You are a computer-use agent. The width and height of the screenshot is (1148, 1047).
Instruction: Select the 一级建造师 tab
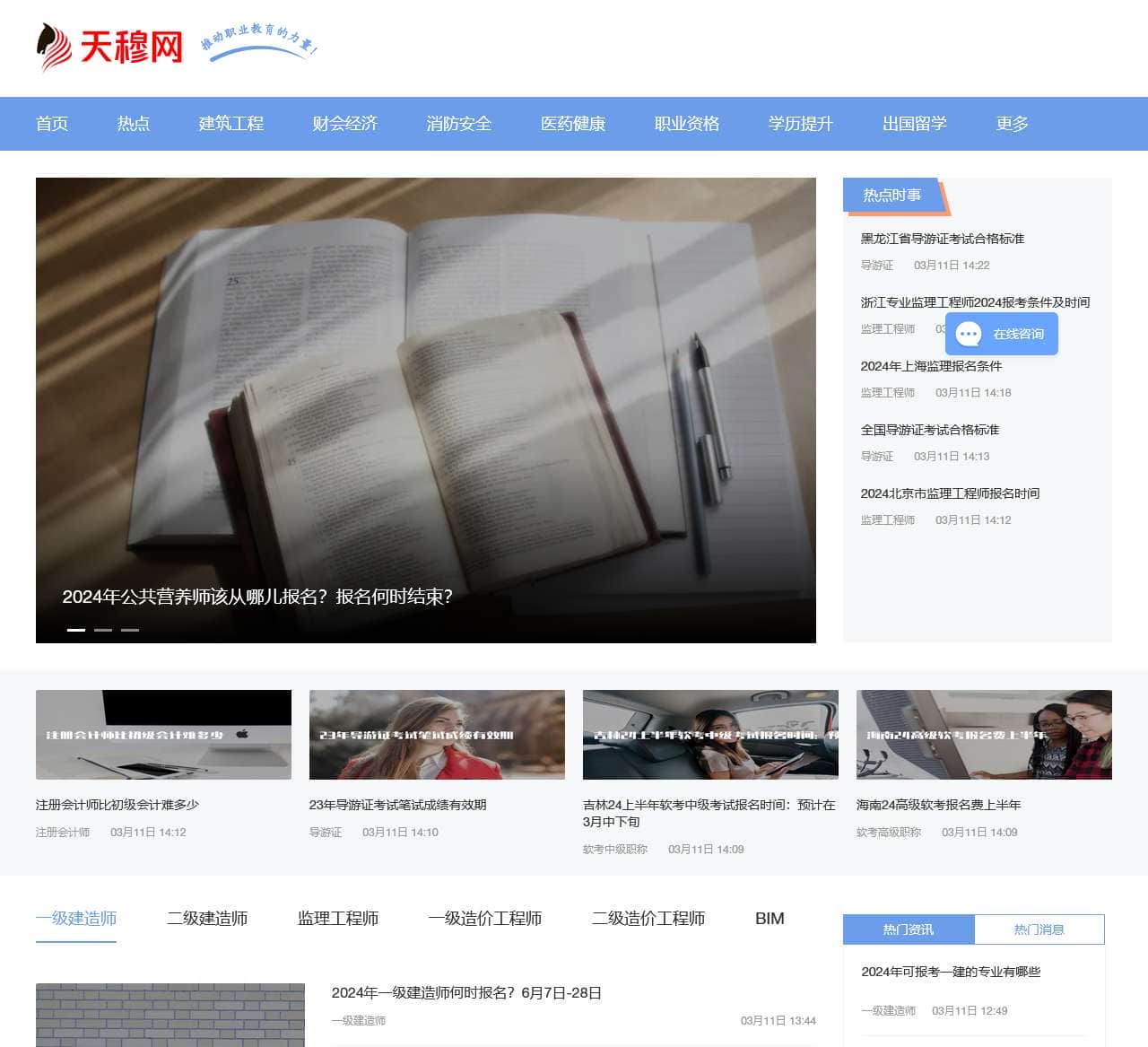(x=76, y=919)
